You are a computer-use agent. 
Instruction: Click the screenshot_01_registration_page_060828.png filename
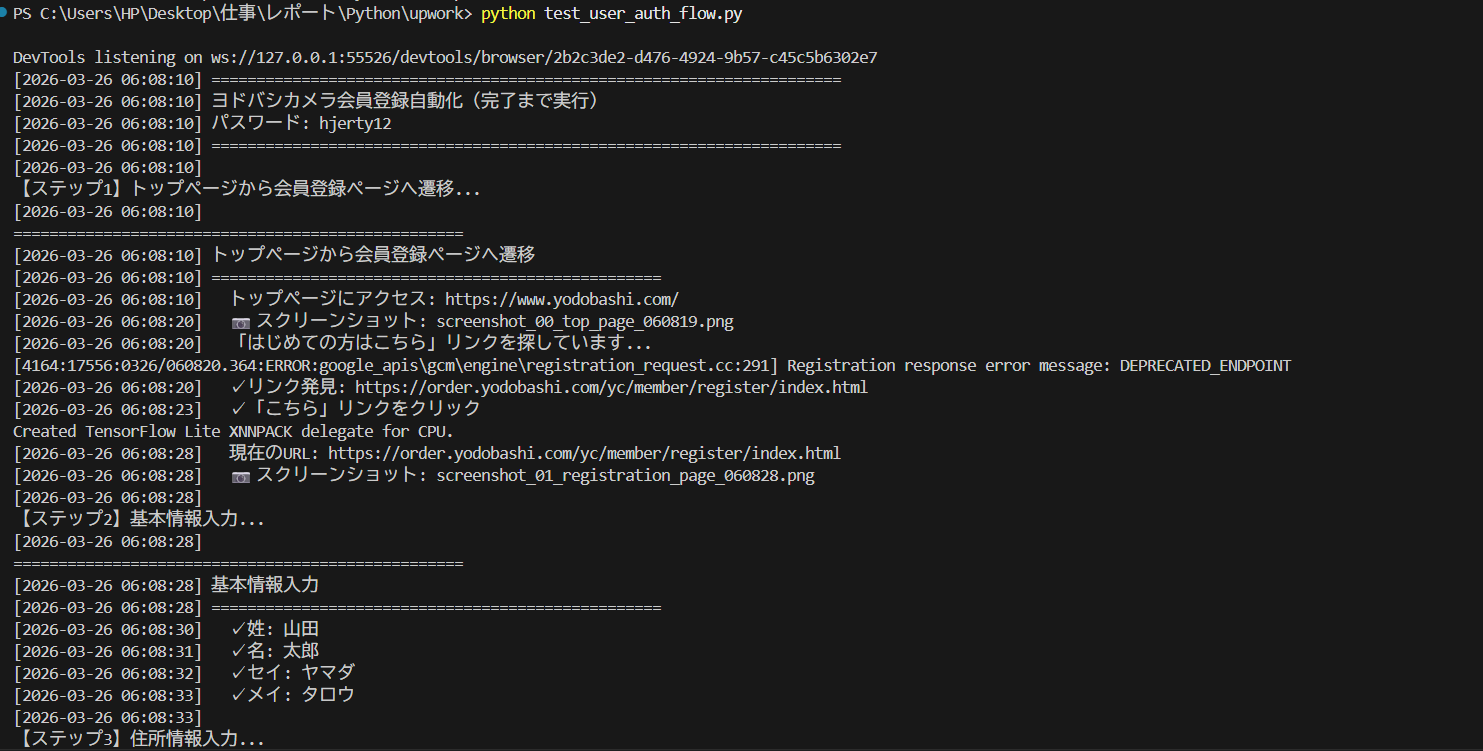coord(625,475)
